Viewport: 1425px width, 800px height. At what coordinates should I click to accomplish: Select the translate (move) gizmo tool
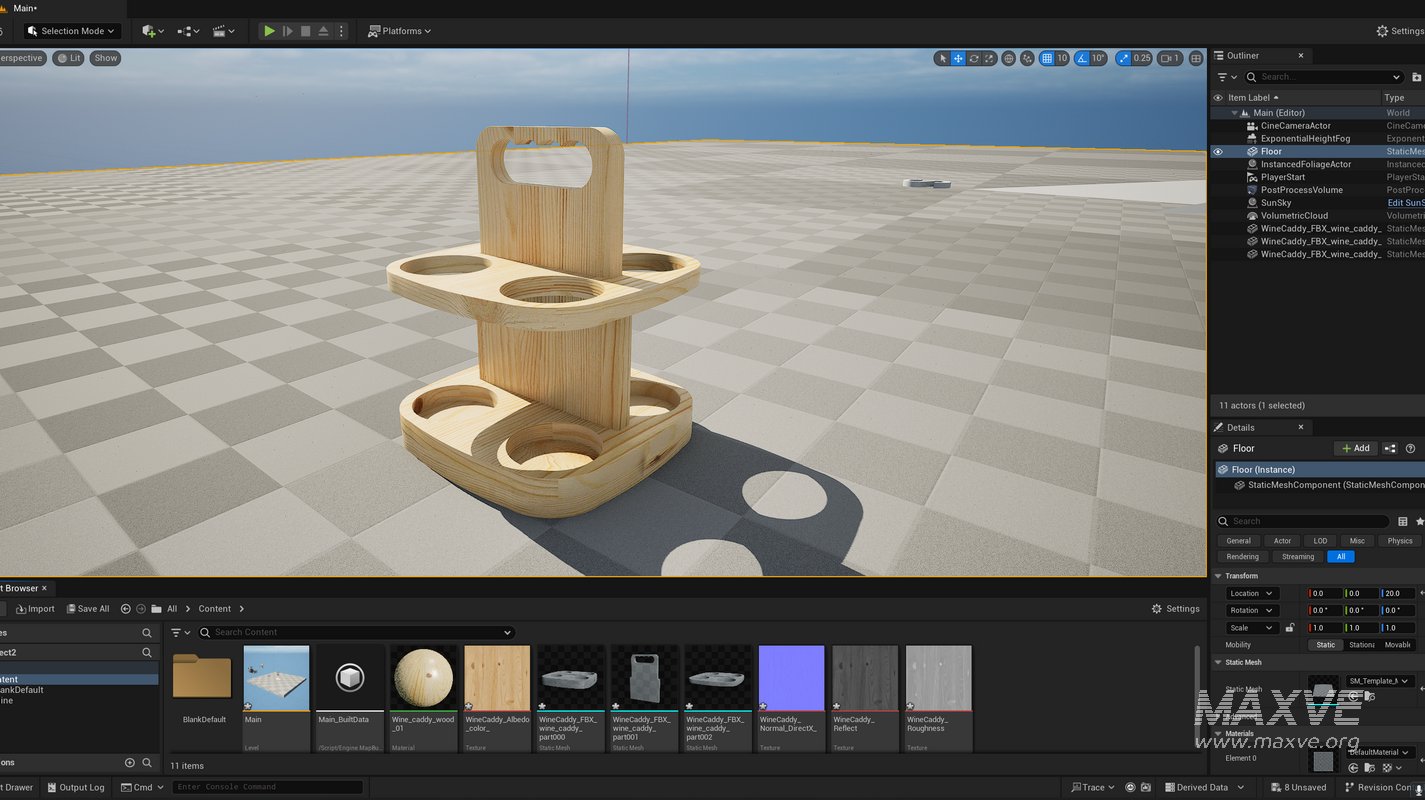(958, 58)
